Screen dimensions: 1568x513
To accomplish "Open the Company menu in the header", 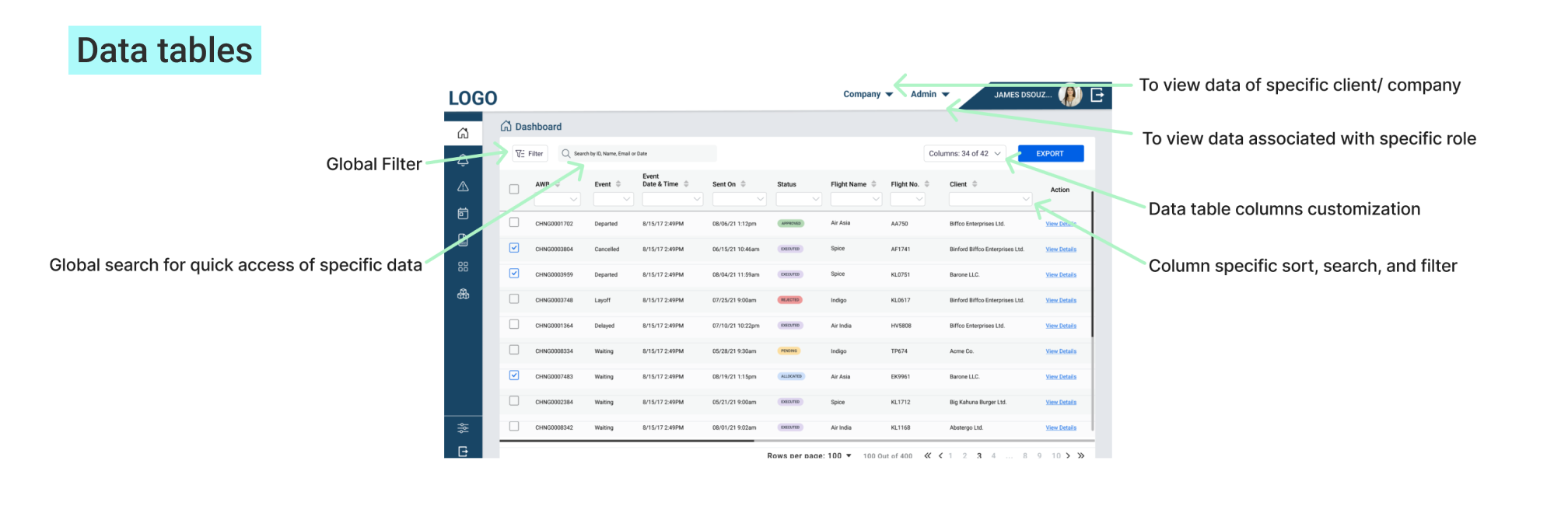I will pos(867,94).
